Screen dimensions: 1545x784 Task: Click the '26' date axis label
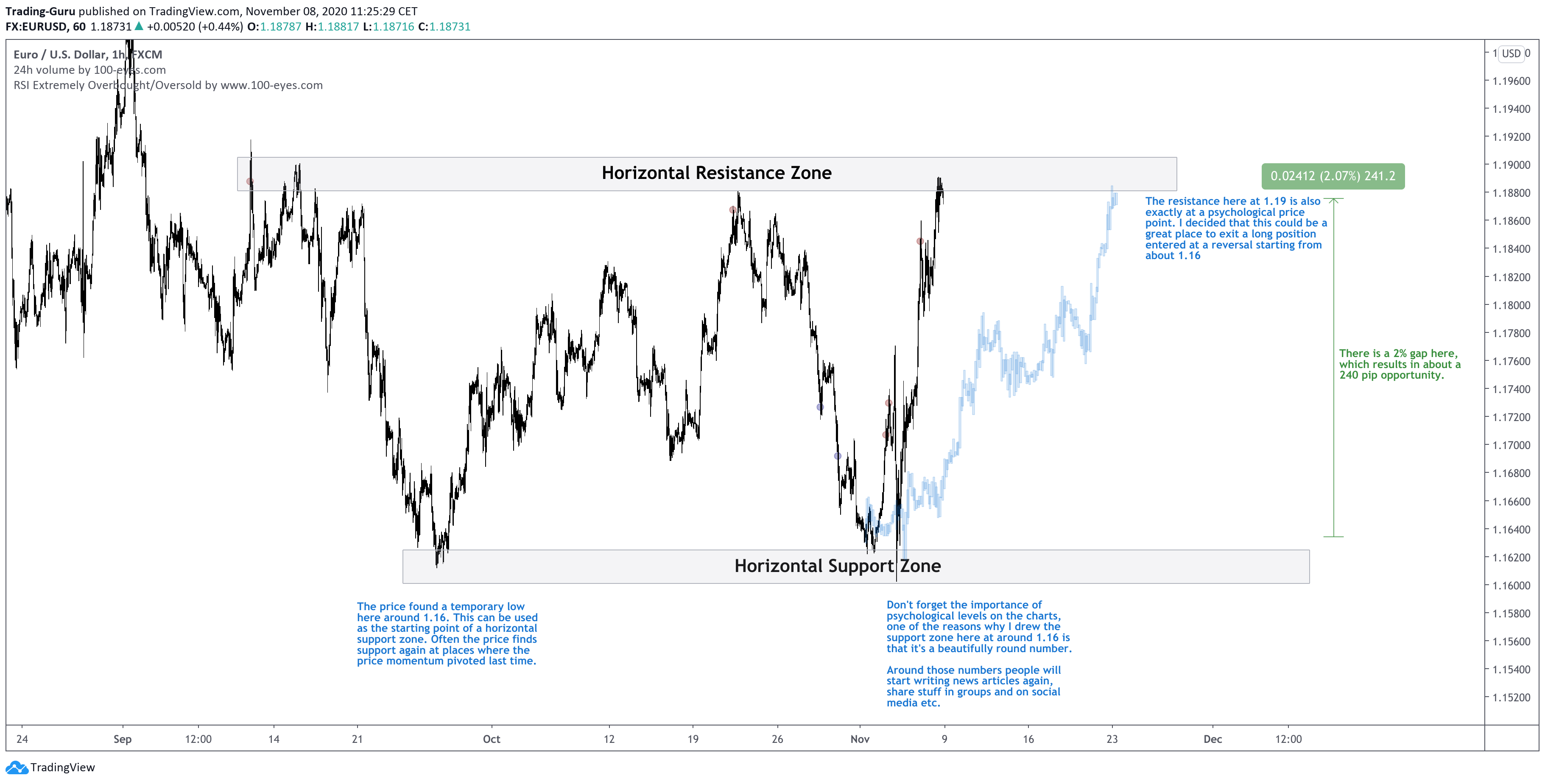[x=777, y=739]
